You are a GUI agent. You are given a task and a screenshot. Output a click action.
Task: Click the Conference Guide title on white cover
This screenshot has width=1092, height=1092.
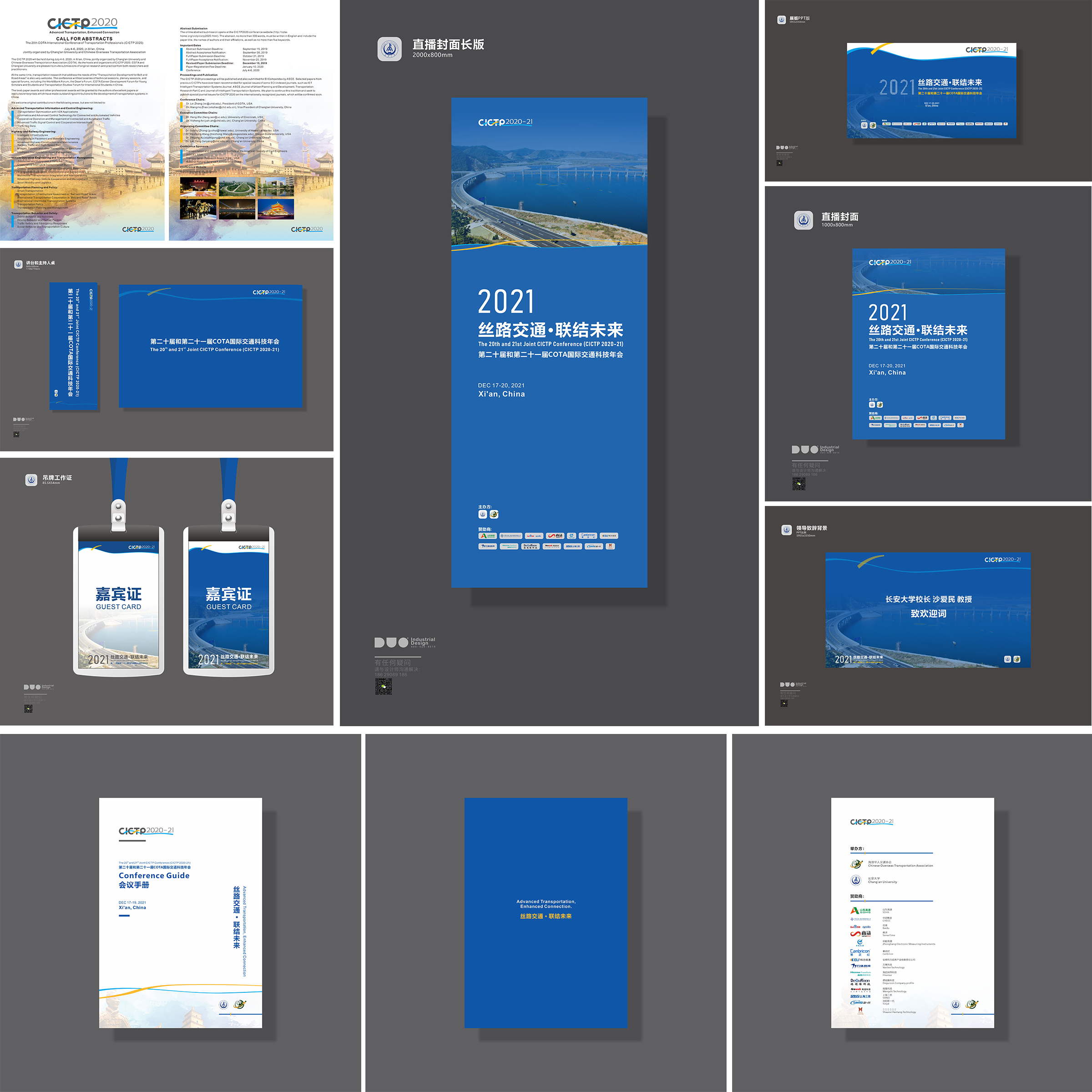tap(154, 875)
